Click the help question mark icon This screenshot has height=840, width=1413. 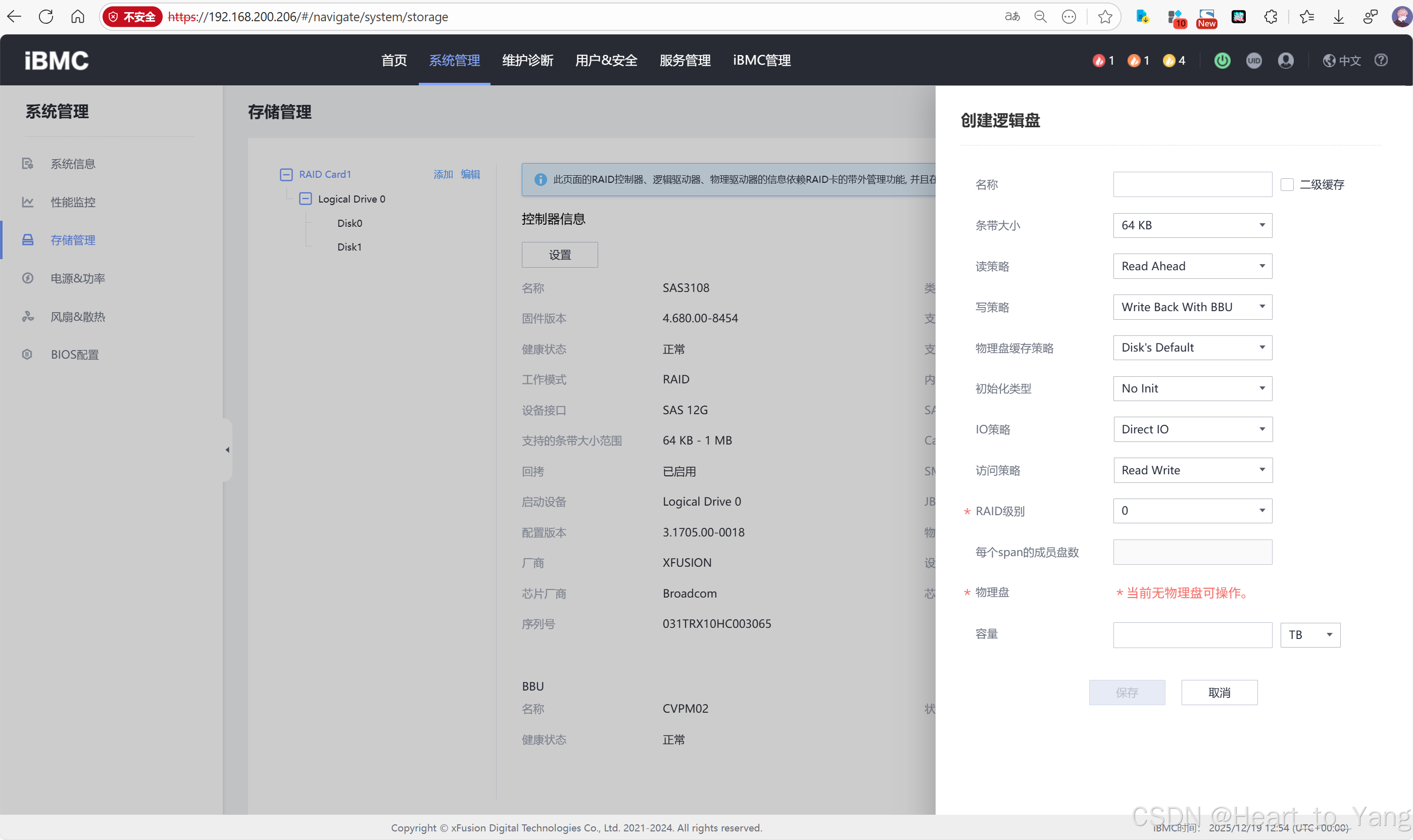click(x=1381, y=60)
